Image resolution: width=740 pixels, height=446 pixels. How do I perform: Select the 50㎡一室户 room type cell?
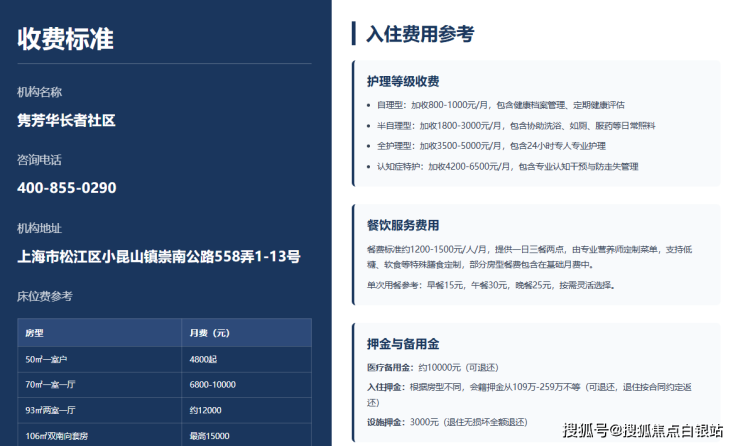100,360
